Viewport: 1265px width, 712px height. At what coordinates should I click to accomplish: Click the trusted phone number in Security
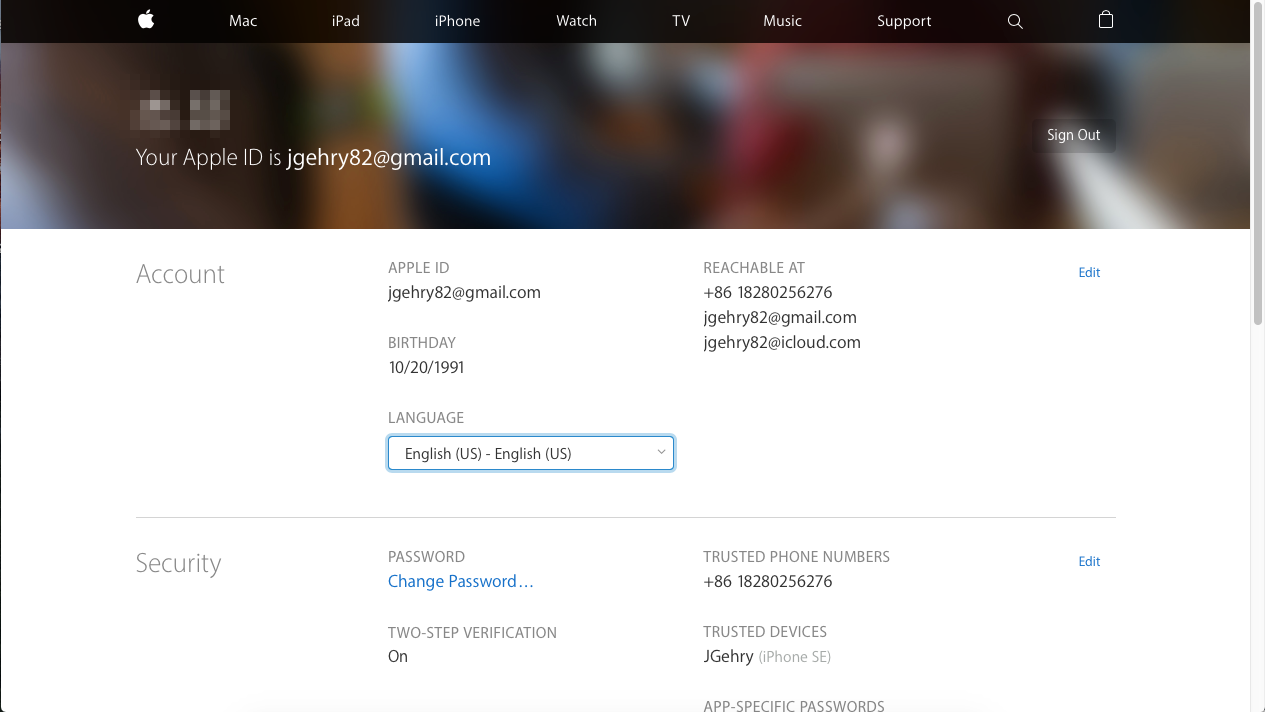coord(768,581)
